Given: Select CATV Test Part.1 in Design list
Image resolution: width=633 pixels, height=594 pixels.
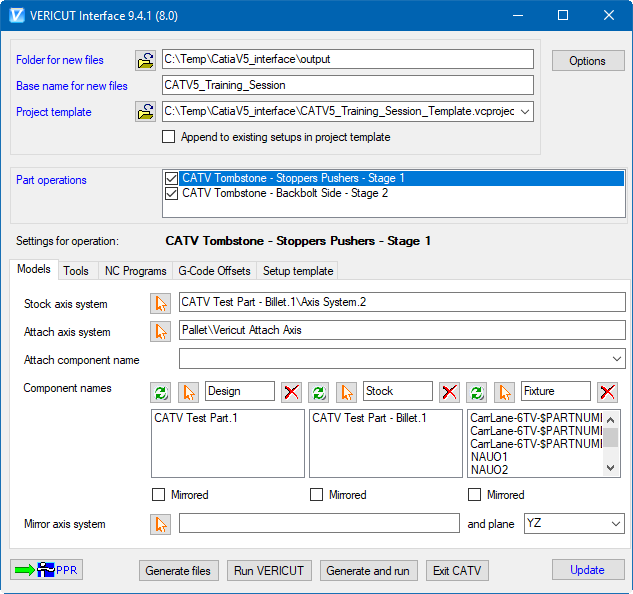Looking at the screenshot, I should coord(196,418).
